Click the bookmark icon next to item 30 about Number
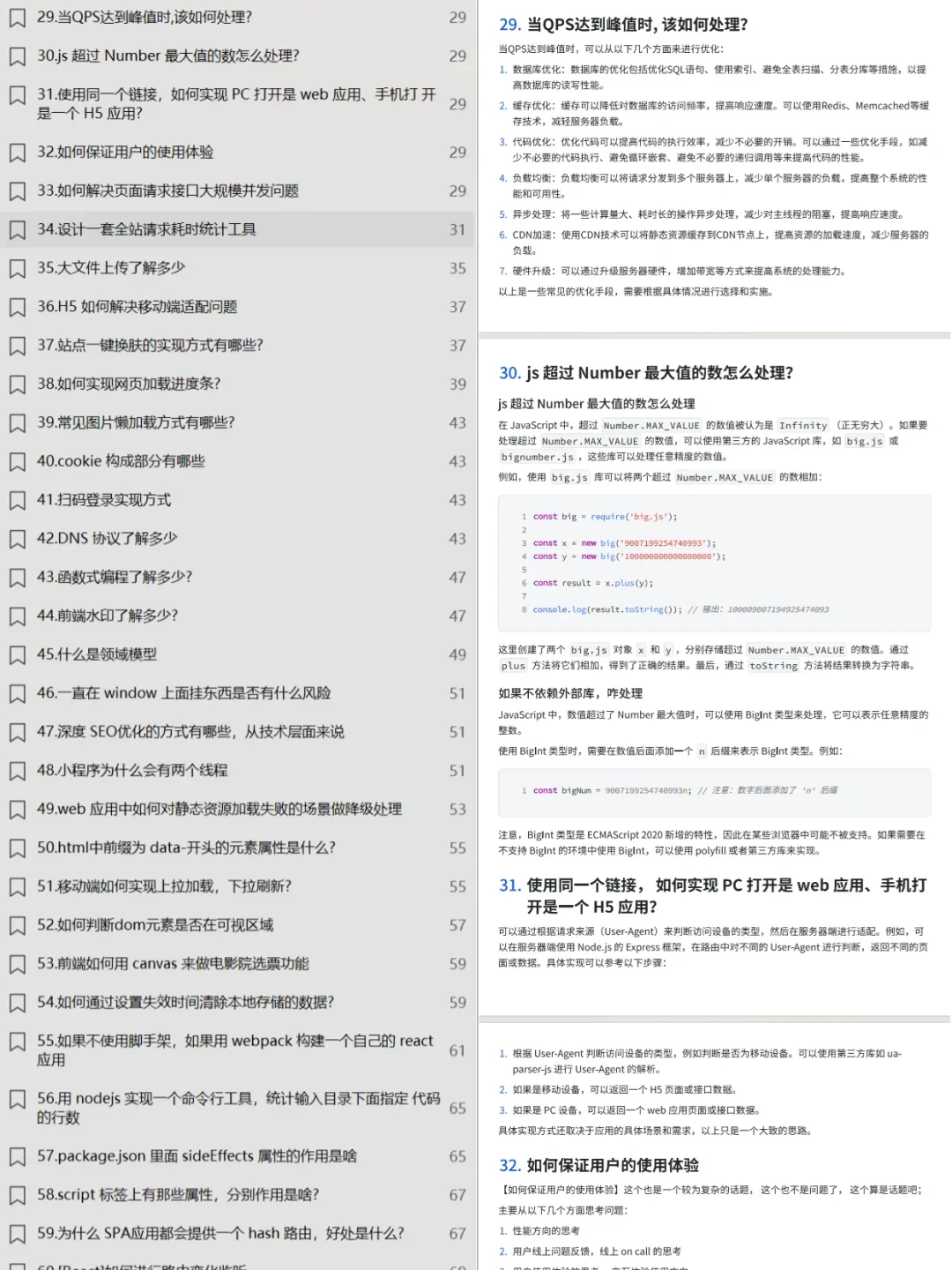 18,56
